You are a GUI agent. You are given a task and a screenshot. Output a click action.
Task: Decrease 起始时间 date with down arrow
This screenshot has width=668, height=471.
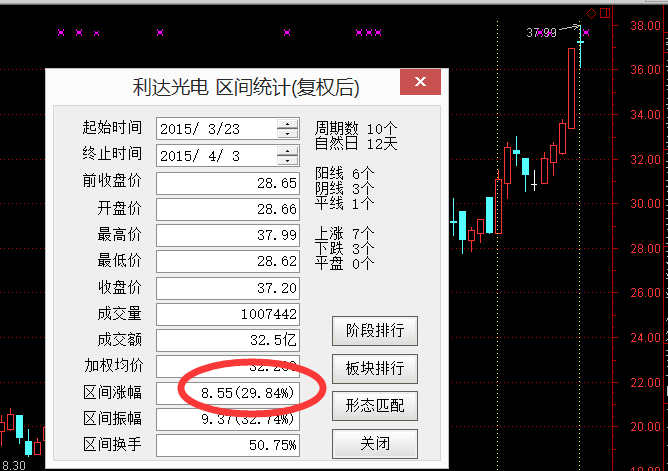pos(288,134)
